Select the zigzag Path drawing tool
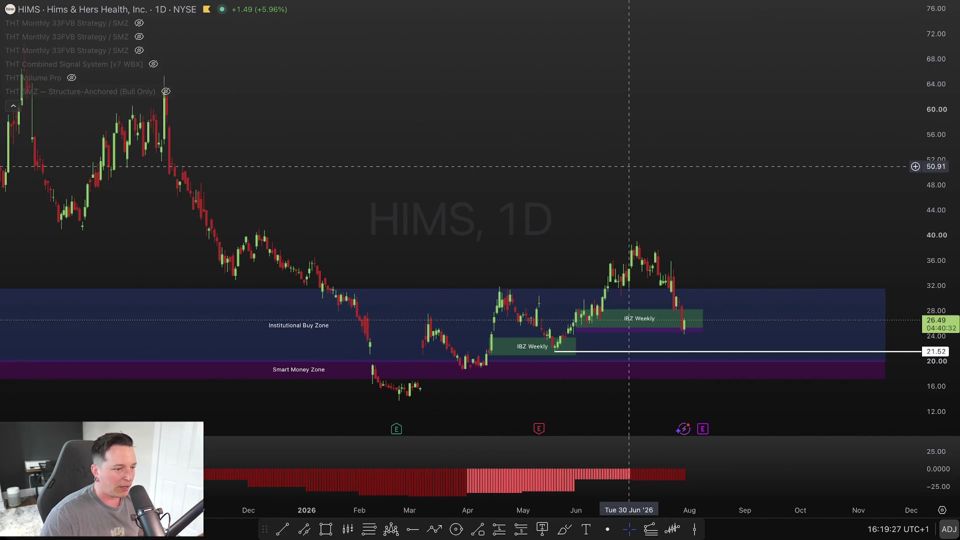The image size is (960, 540). click(434, 529)
